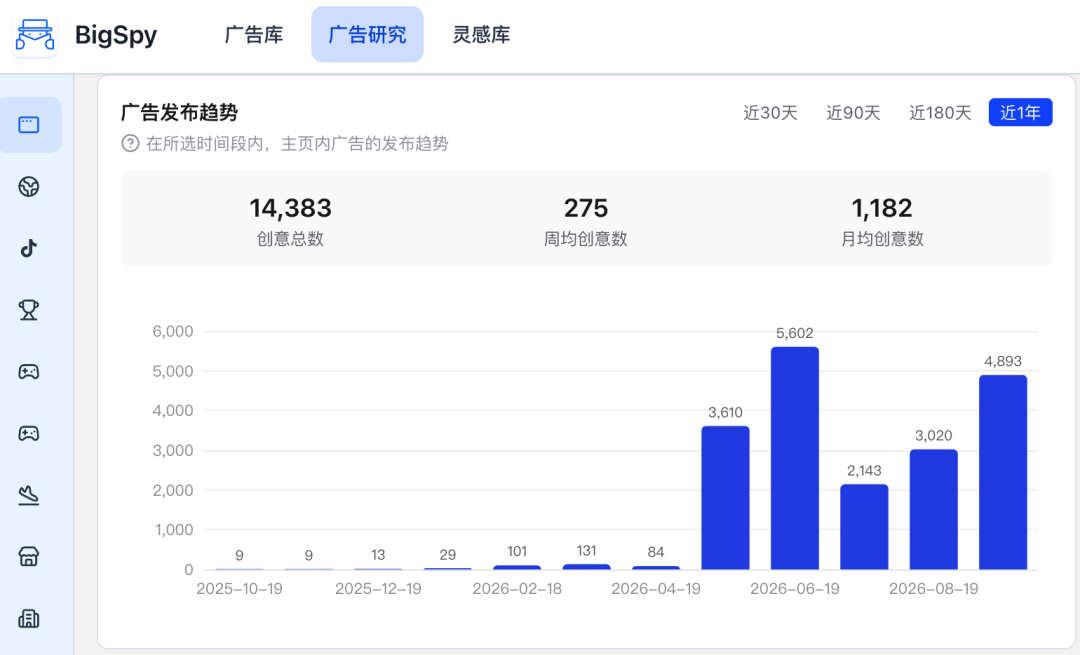Select the 月均创意数 label
The image size is (1080, 655).
882,239
